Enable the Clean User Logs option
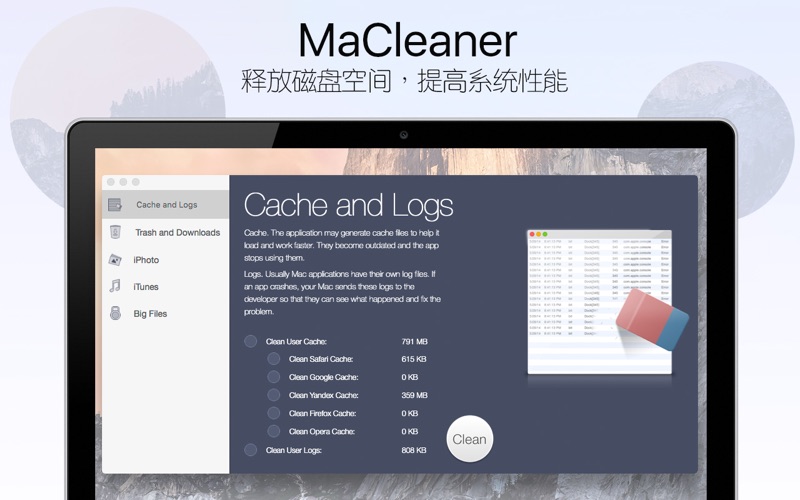 [x=251, y=449]
